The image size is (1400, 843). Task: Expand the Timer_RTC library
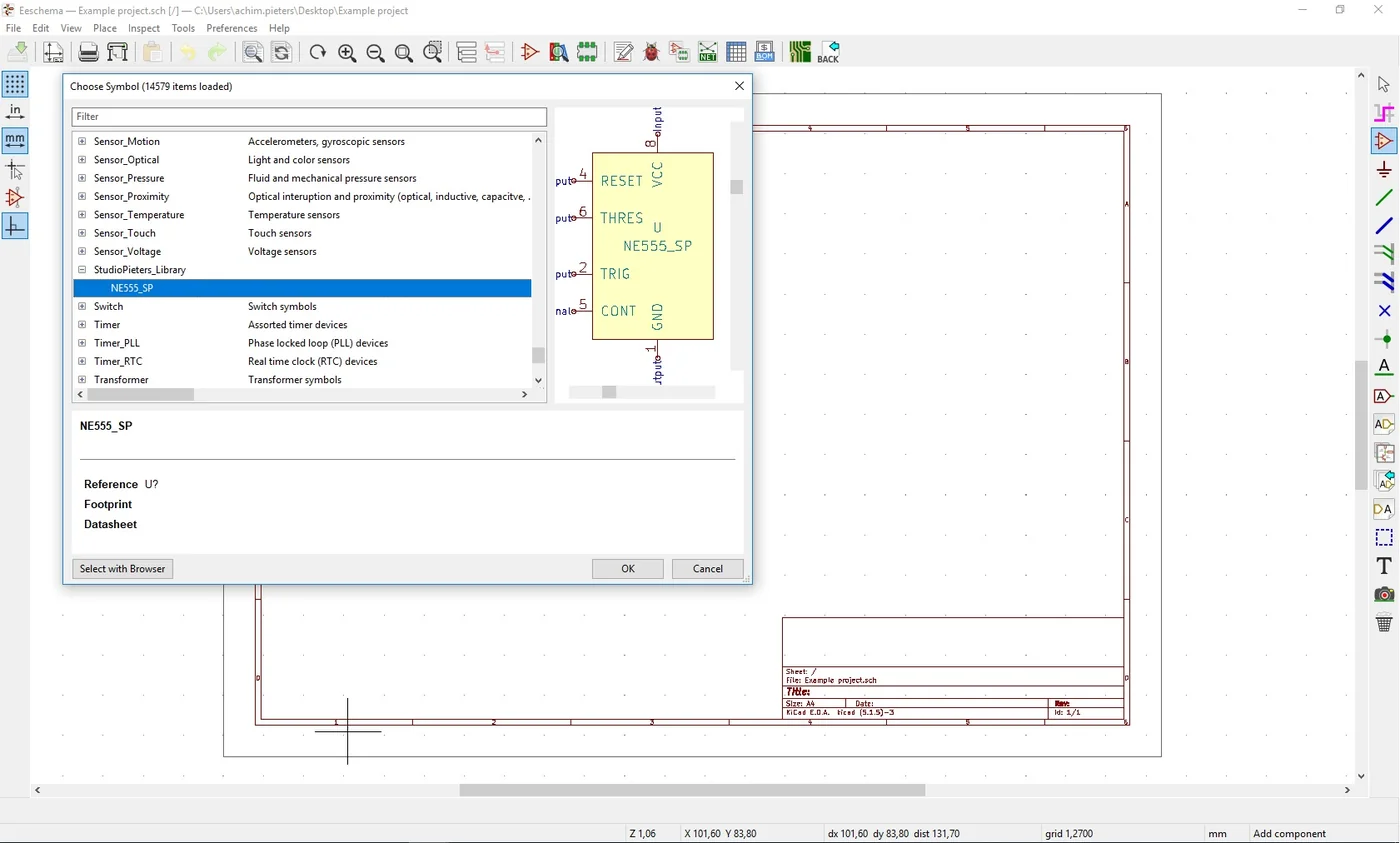[82, 362]
